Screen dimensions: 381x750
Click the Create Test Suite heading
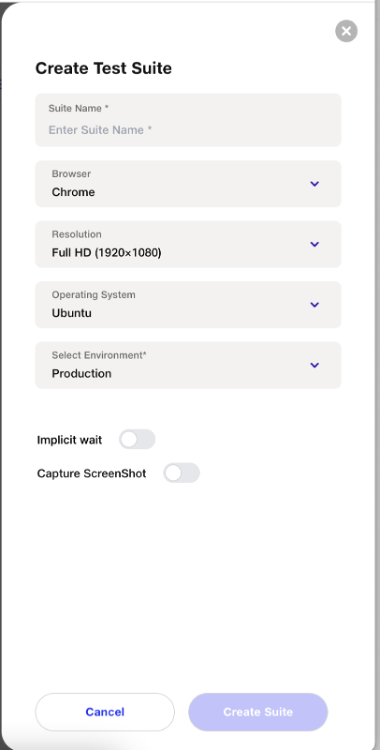(x=103, y=68)
